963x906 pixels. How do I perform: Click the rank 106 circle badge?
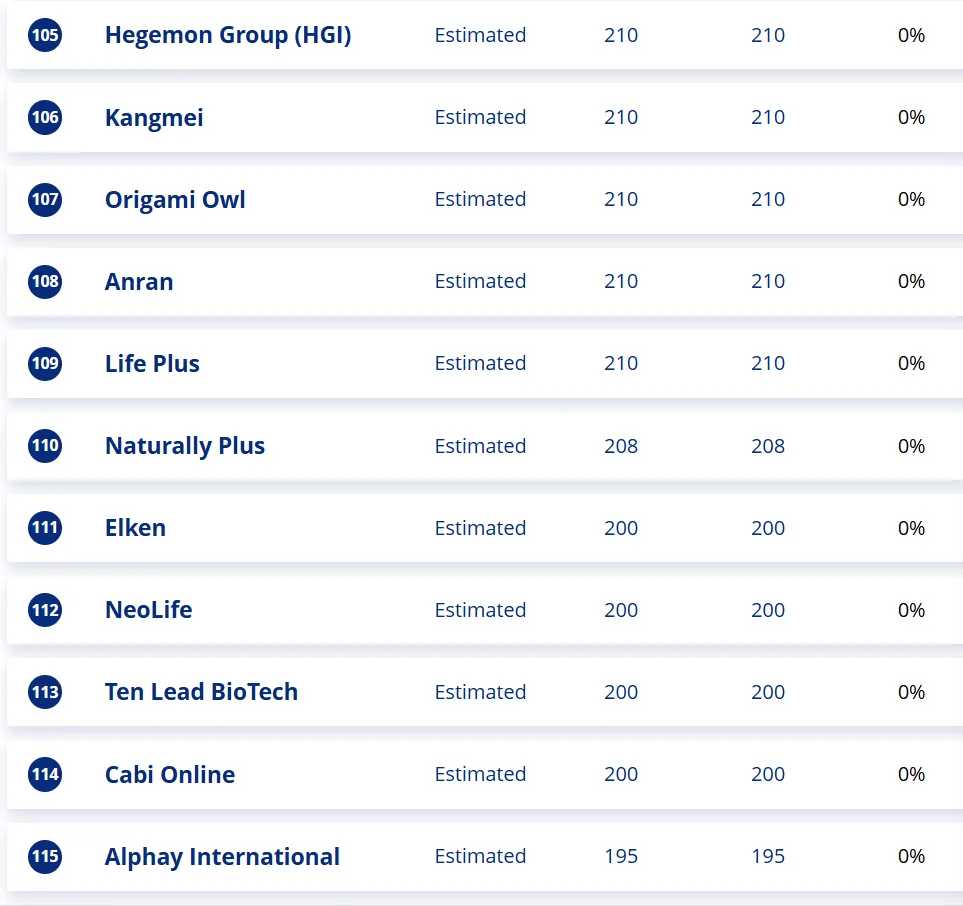click(x=45, y=118)
